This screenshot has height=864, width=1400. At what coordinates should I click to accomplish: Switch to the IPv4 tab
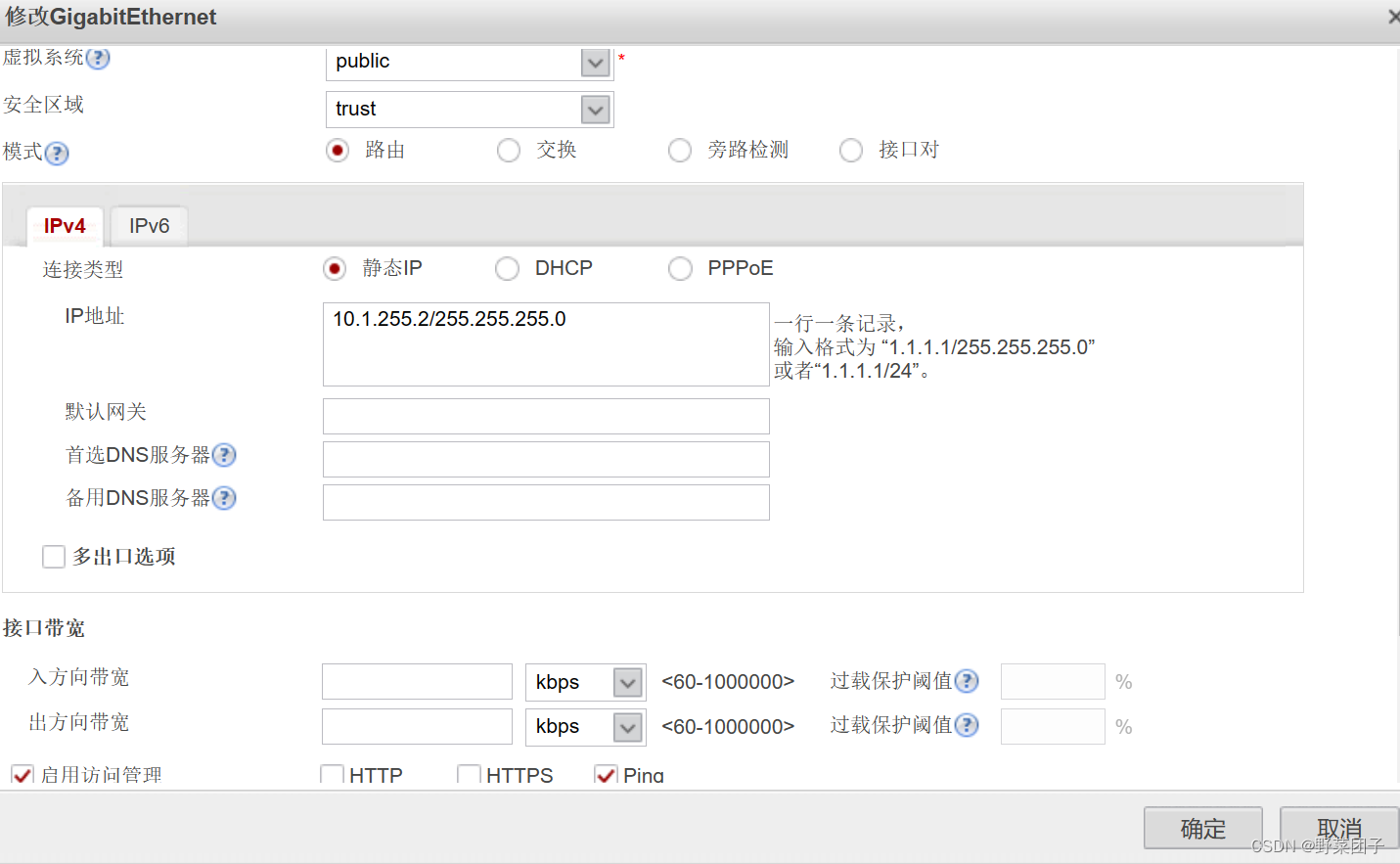(65, 226)
